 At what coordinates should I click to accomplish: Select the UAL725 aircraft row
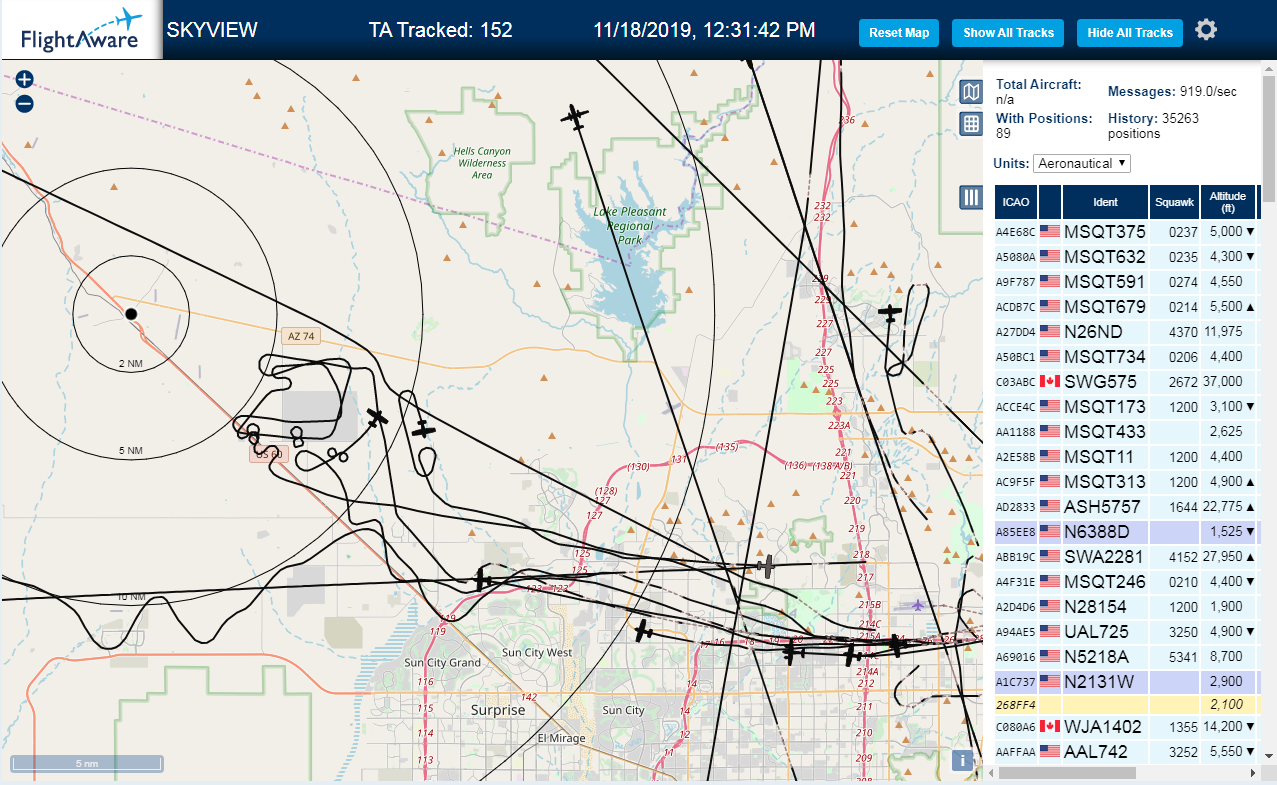1126,631
